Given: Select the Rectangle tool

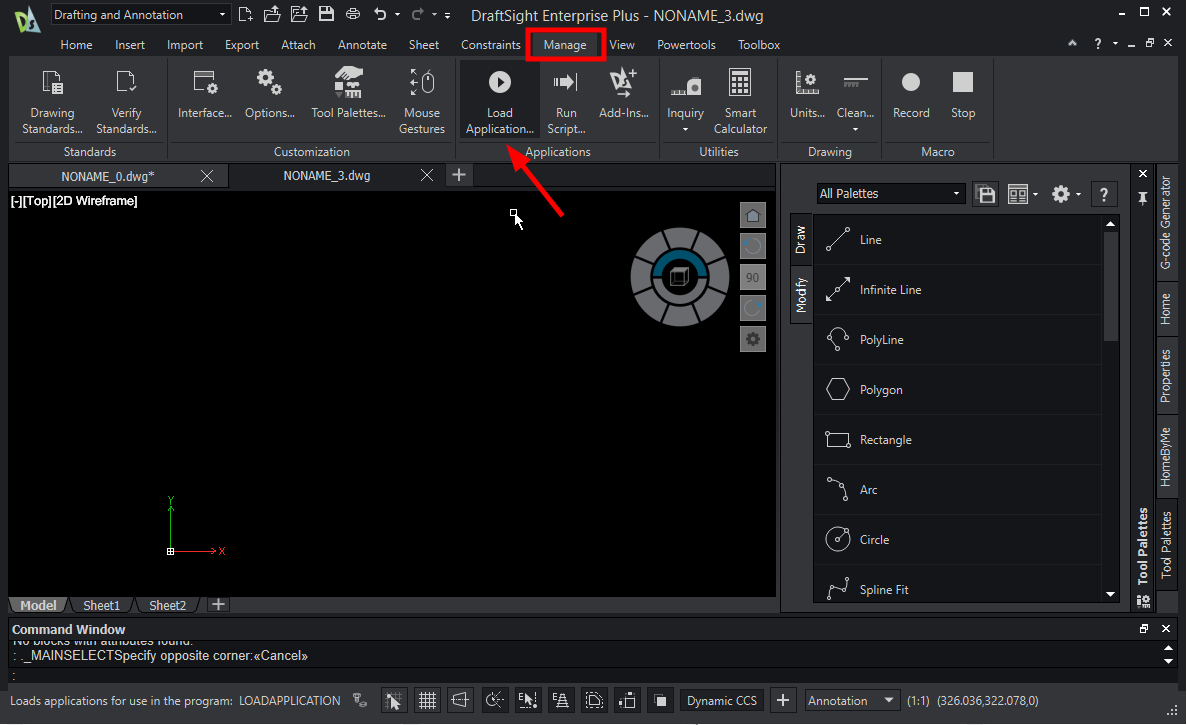Looking at the screenshot, I should tap(958, 440).
